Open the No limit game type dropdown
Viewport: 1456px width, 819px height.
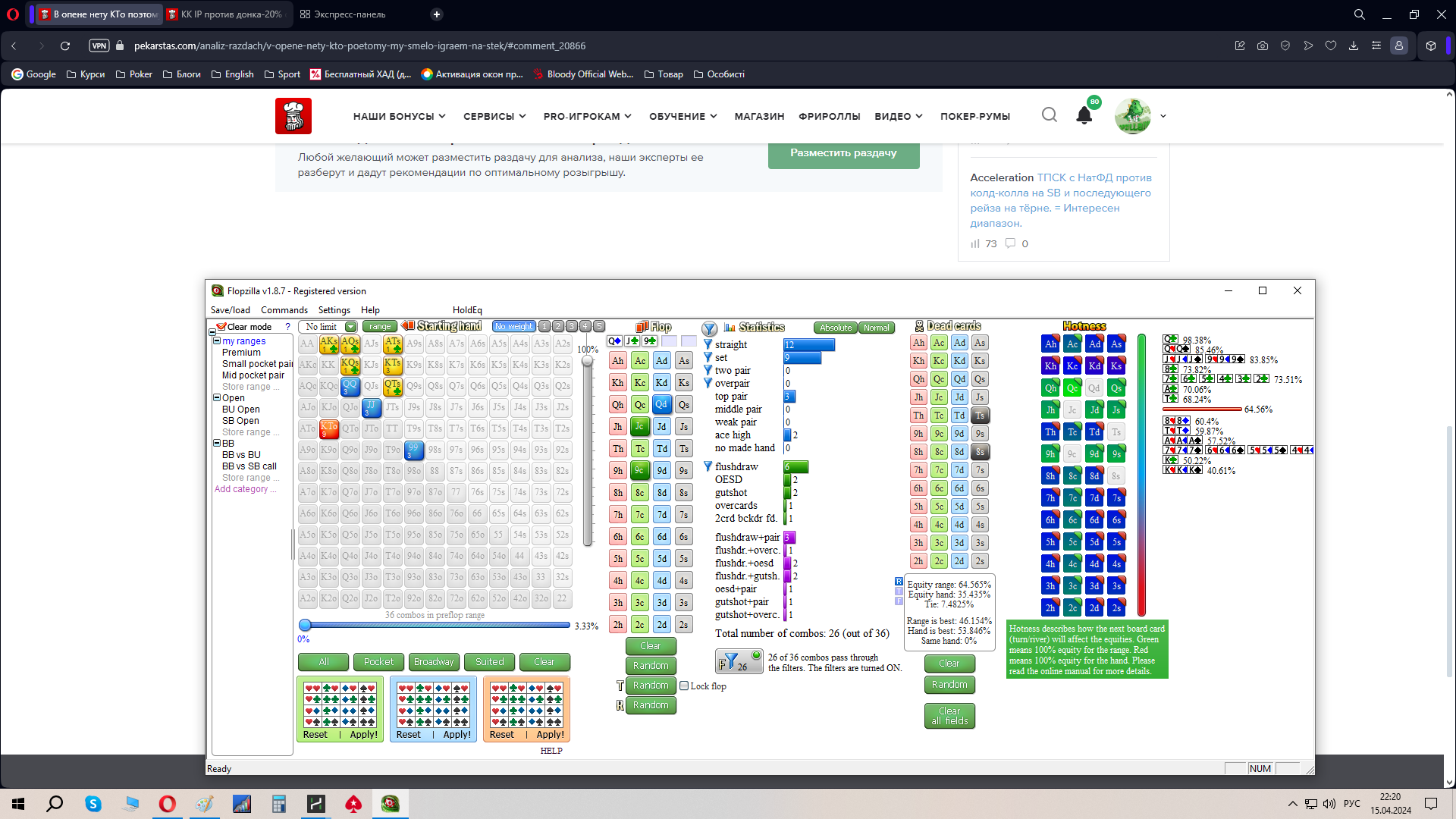pos(350,327)
